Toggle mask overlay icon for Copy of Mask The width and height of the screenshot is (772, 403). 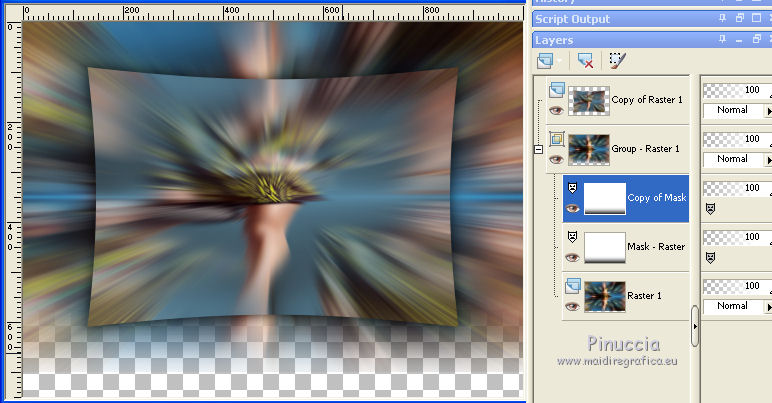[710, 209]
